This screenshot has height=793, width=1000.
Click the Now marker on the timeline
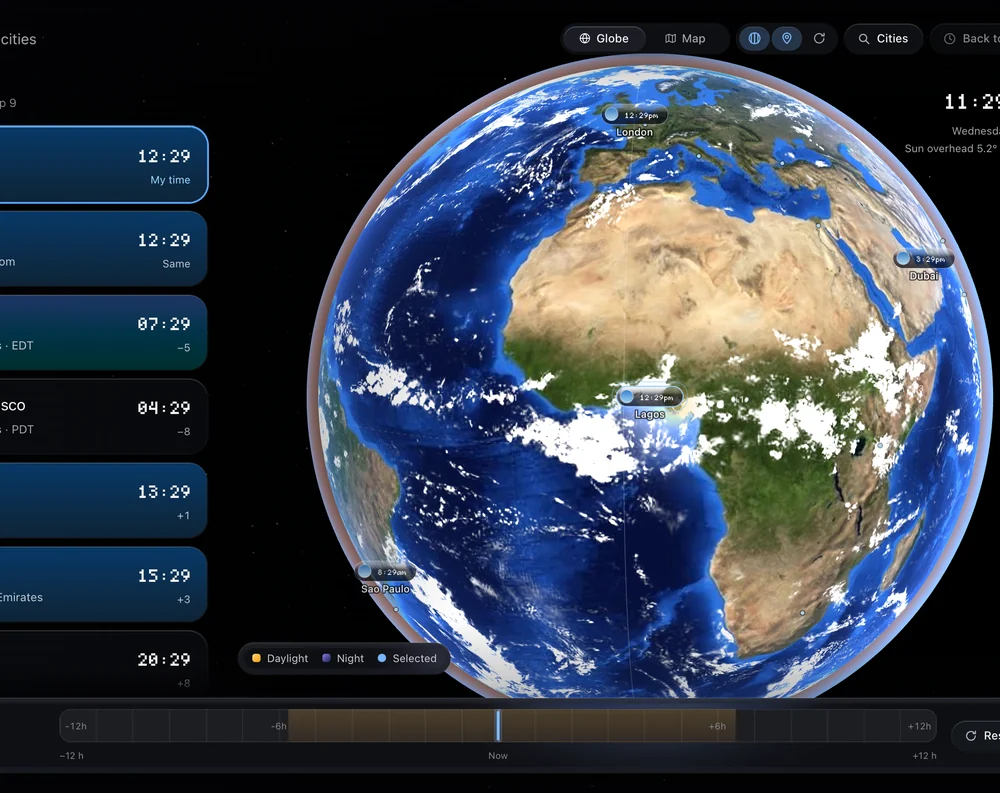498,726
